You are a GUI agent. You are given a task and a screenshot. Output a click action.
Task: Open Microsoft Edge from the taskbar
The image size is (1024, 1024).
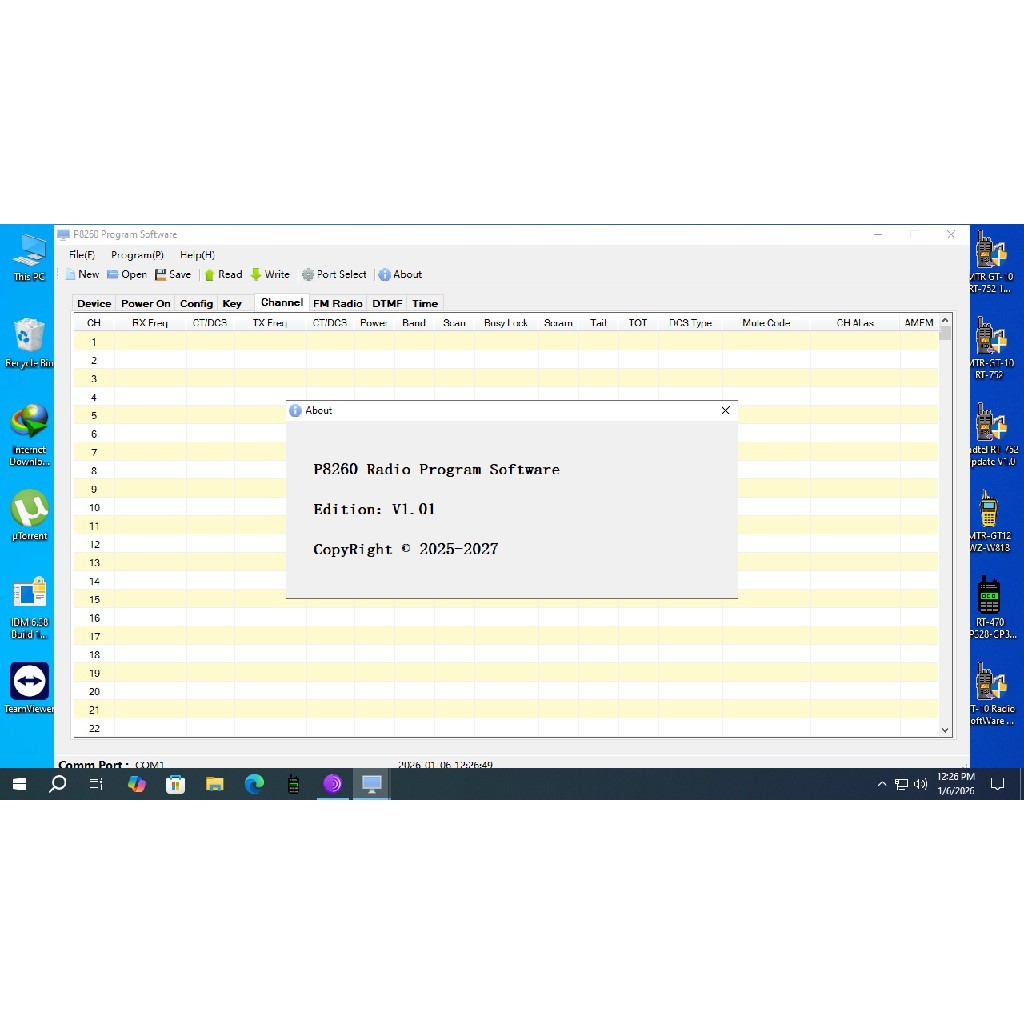pyautogui.click(x=253, y=785)
